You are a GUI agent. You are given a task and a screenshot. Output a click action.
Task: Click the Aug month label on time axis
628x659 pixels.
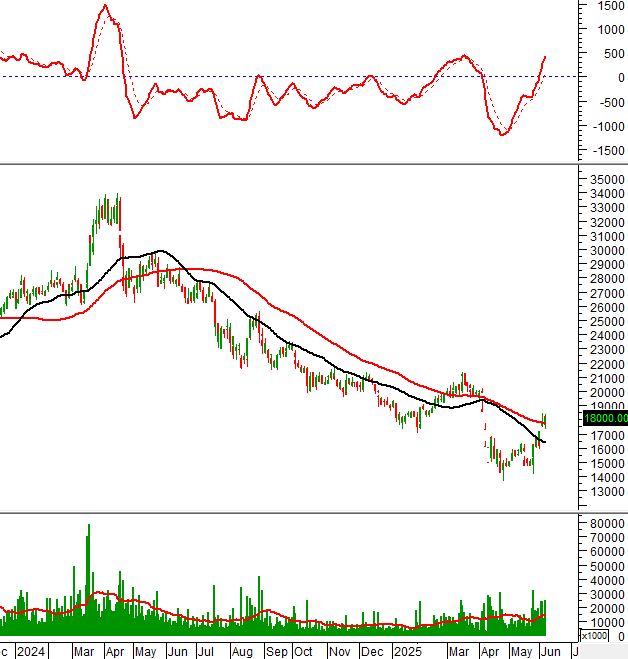click(241, 651)
